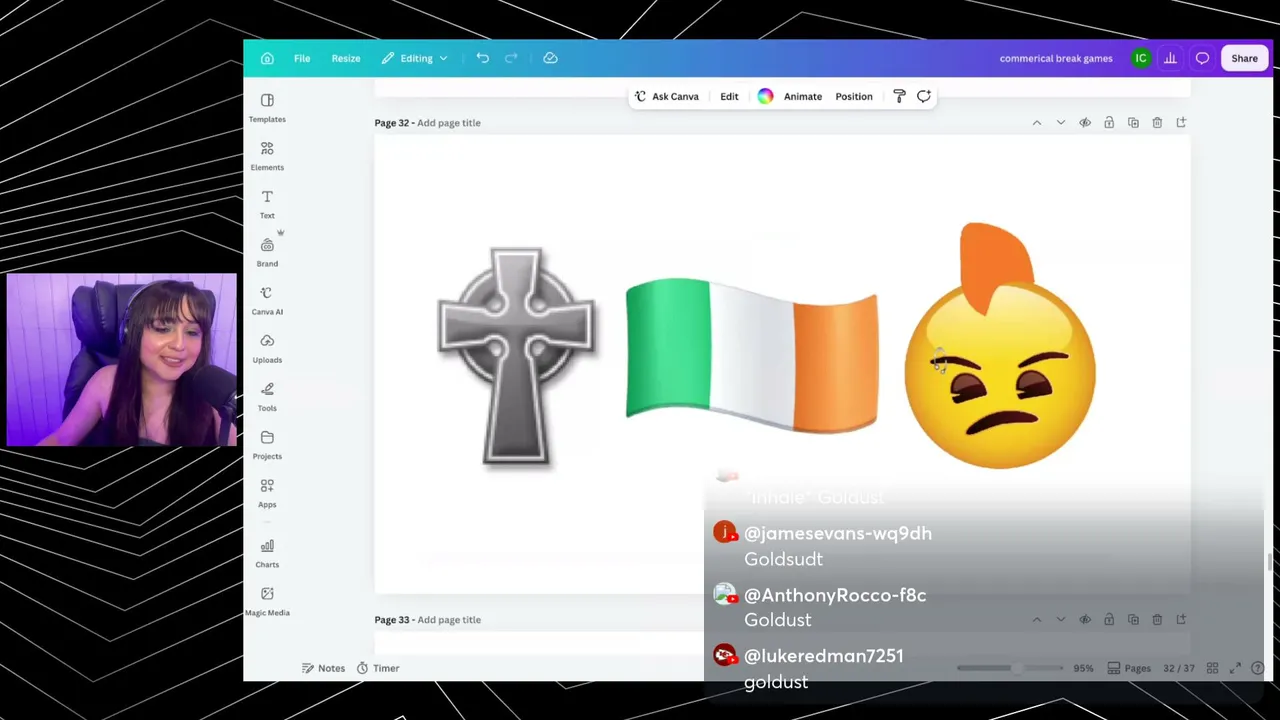Open the comments speech bubble

coord(1202,58)
